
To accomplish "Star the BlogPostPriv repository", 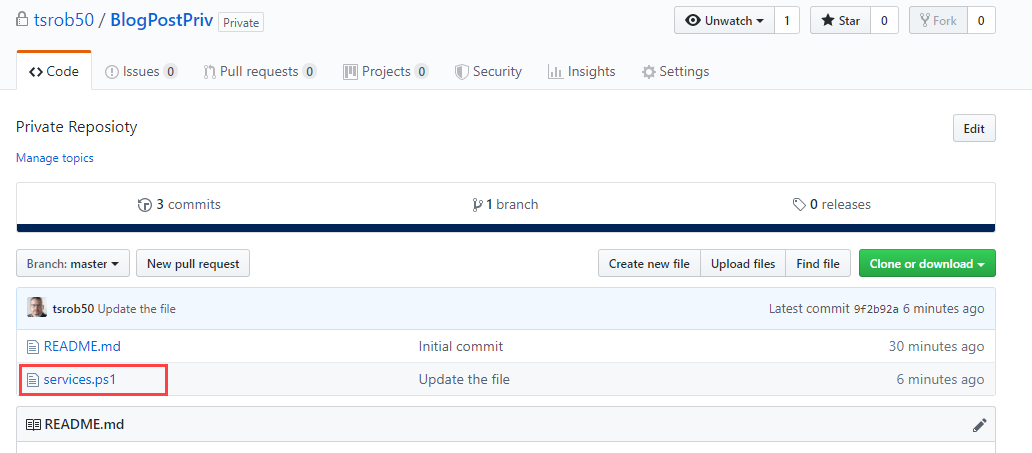I will click(x=840, y=20).
